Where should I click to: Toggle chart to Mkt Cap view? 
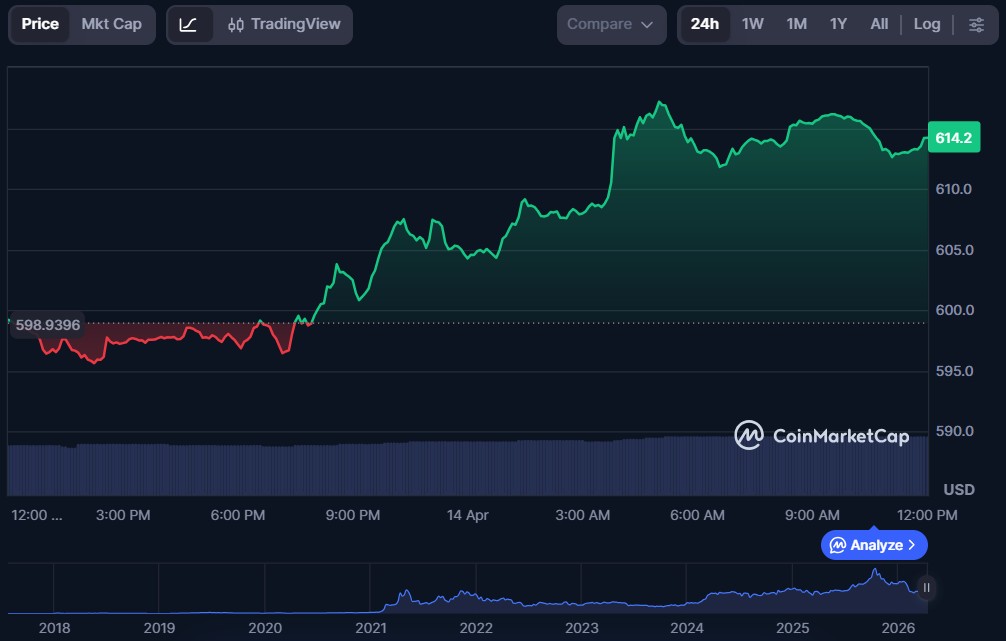point(111,24)
